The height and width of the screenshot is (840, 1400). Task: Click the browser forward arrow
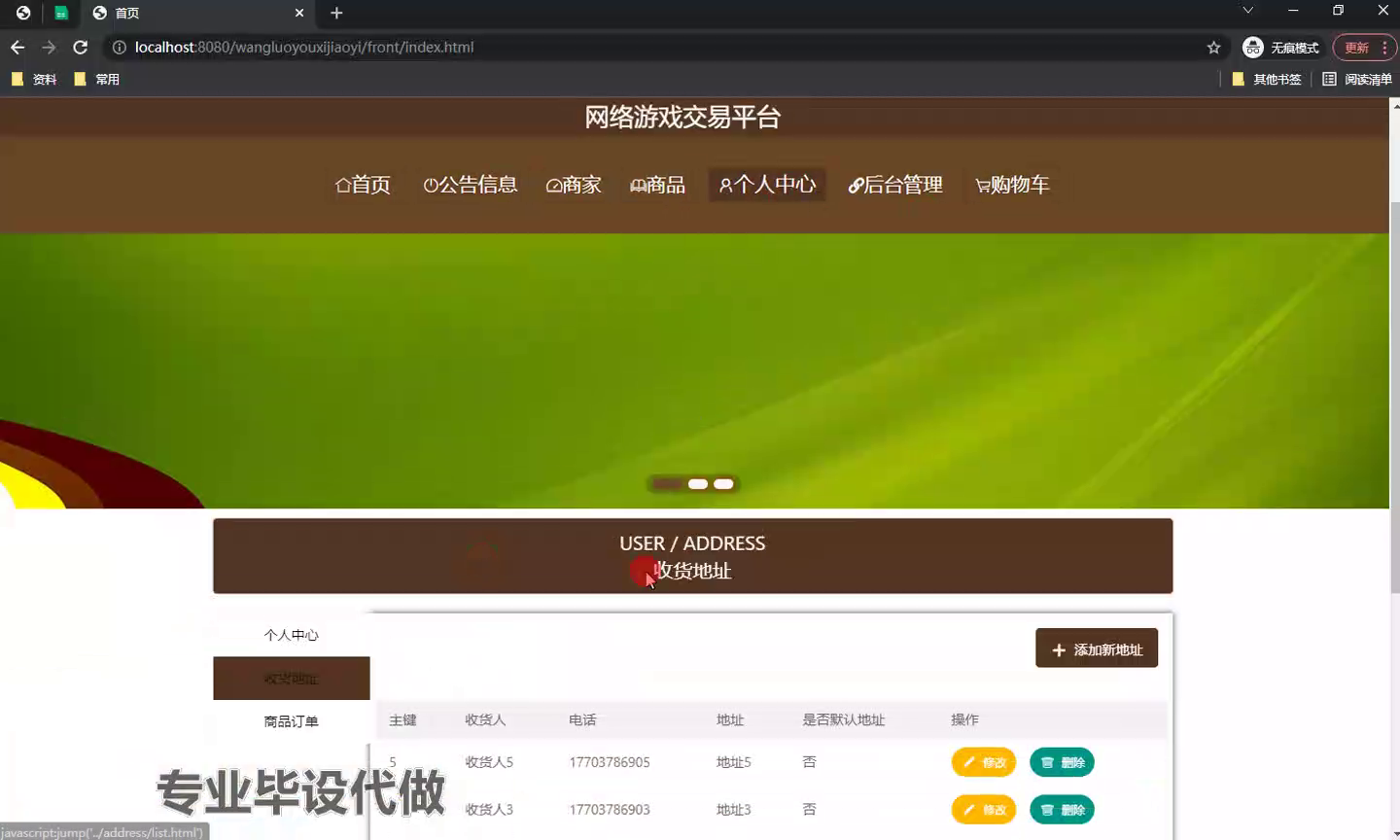pos(49,47)
